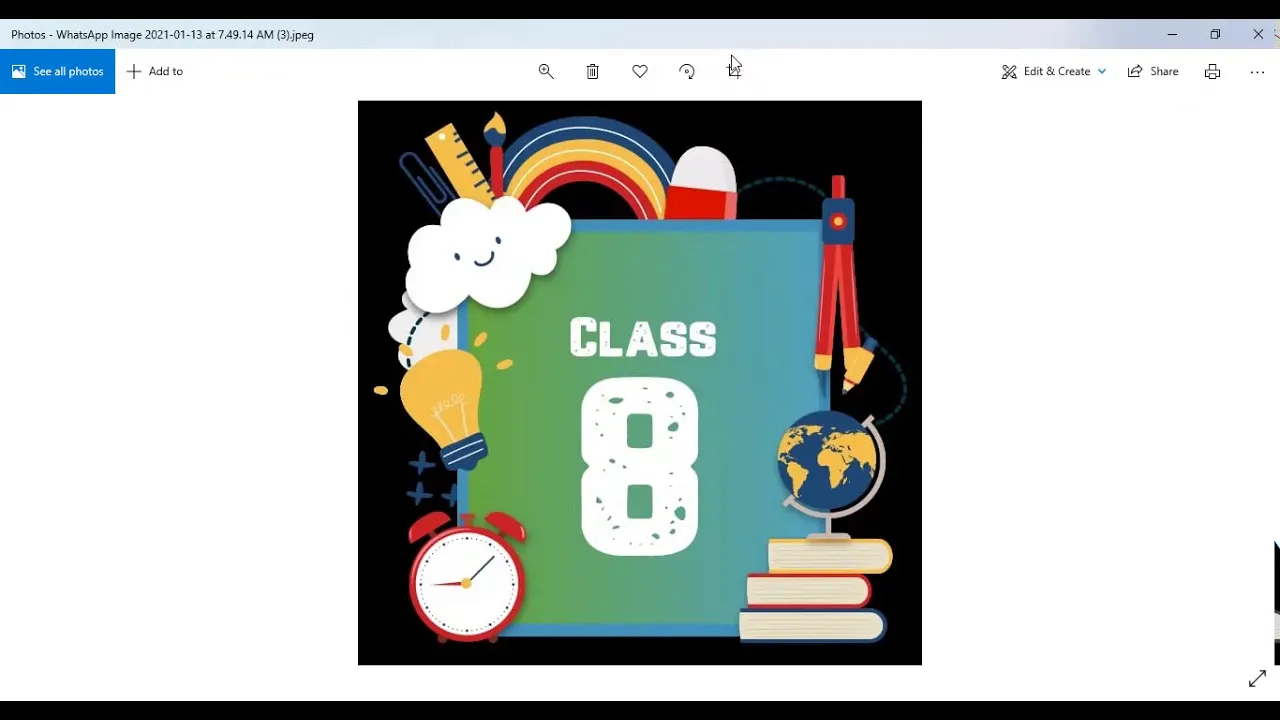The width and height of the screenshot is (1280, 720).
Task: Open the Add to menu
Action: click(x=155, y=71)
